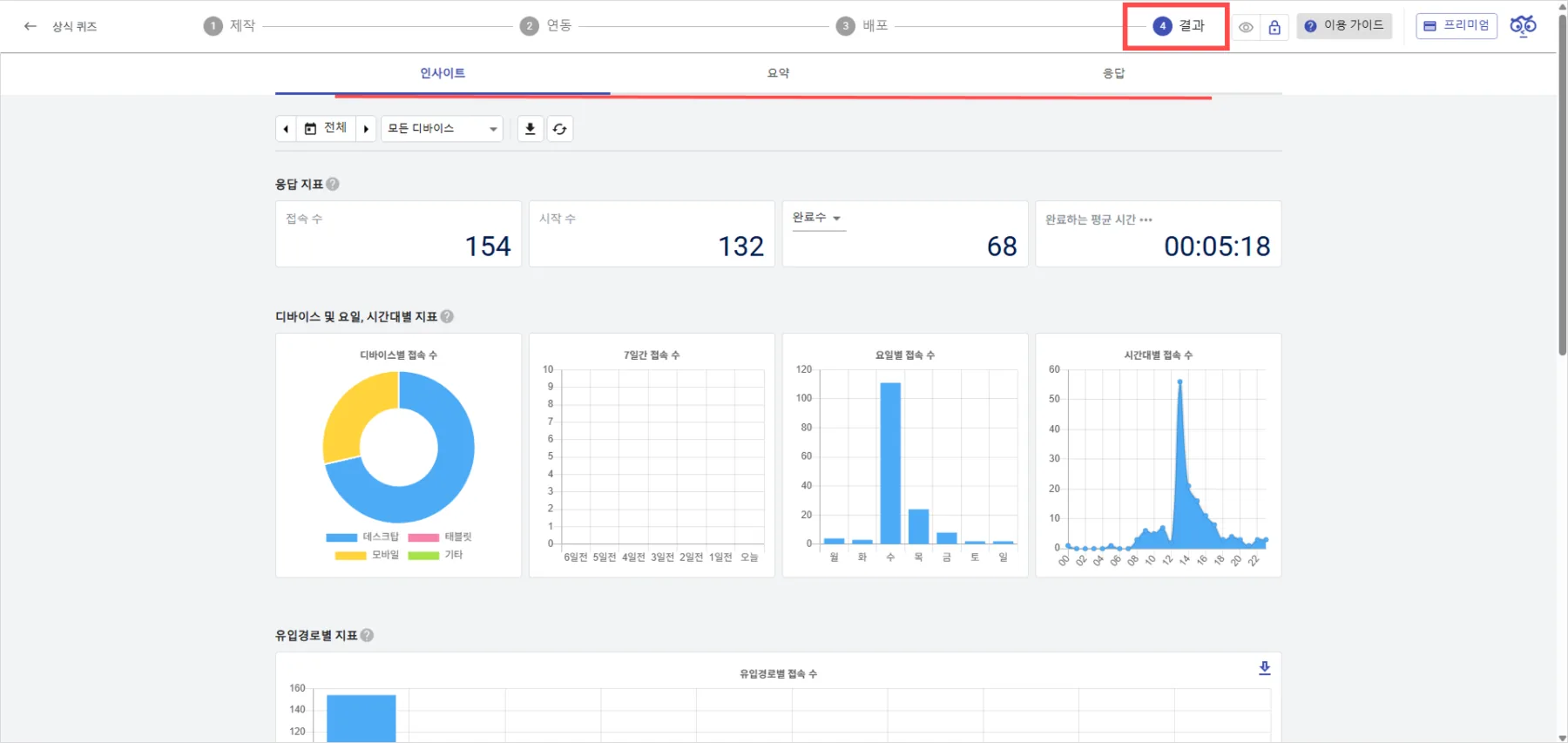The height and width of the screenshot is (743, 1568).
Task: Click the 금 bar in 요일별 접속 수 chart
Action: [x=947, y=538]
